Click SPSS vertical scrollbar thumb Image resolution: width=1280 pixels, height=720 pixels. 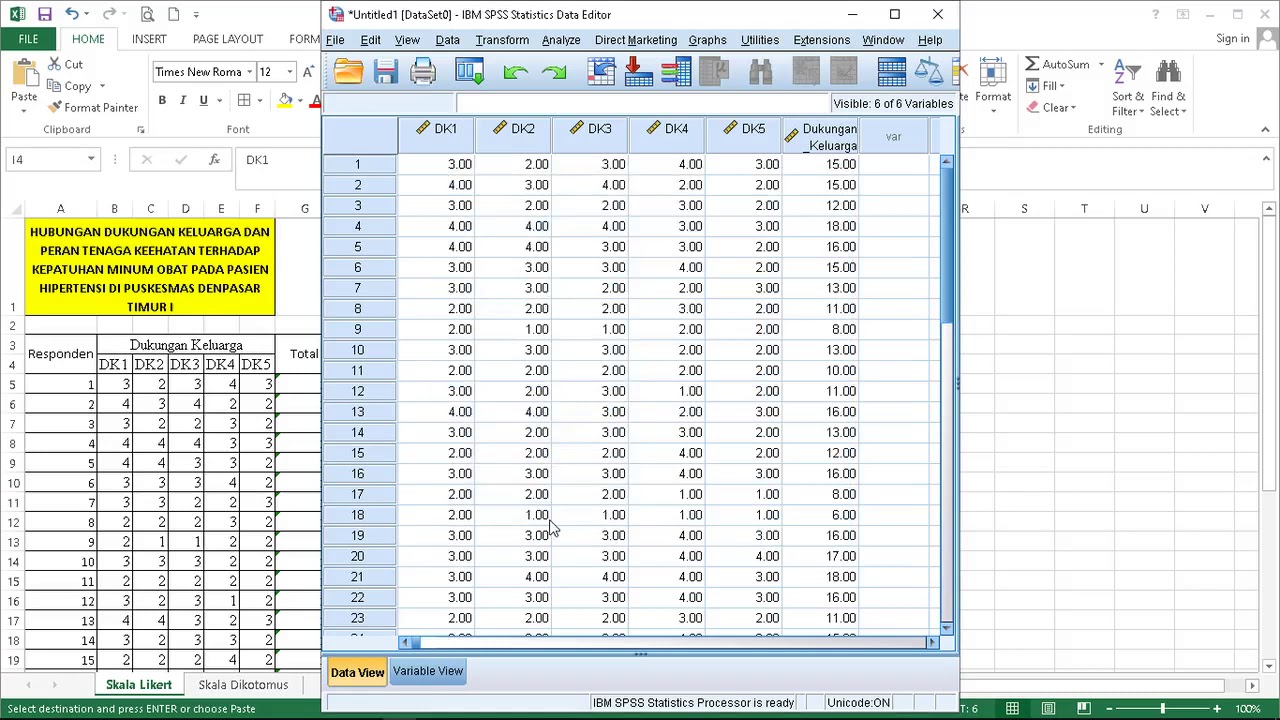pos(947,245)
